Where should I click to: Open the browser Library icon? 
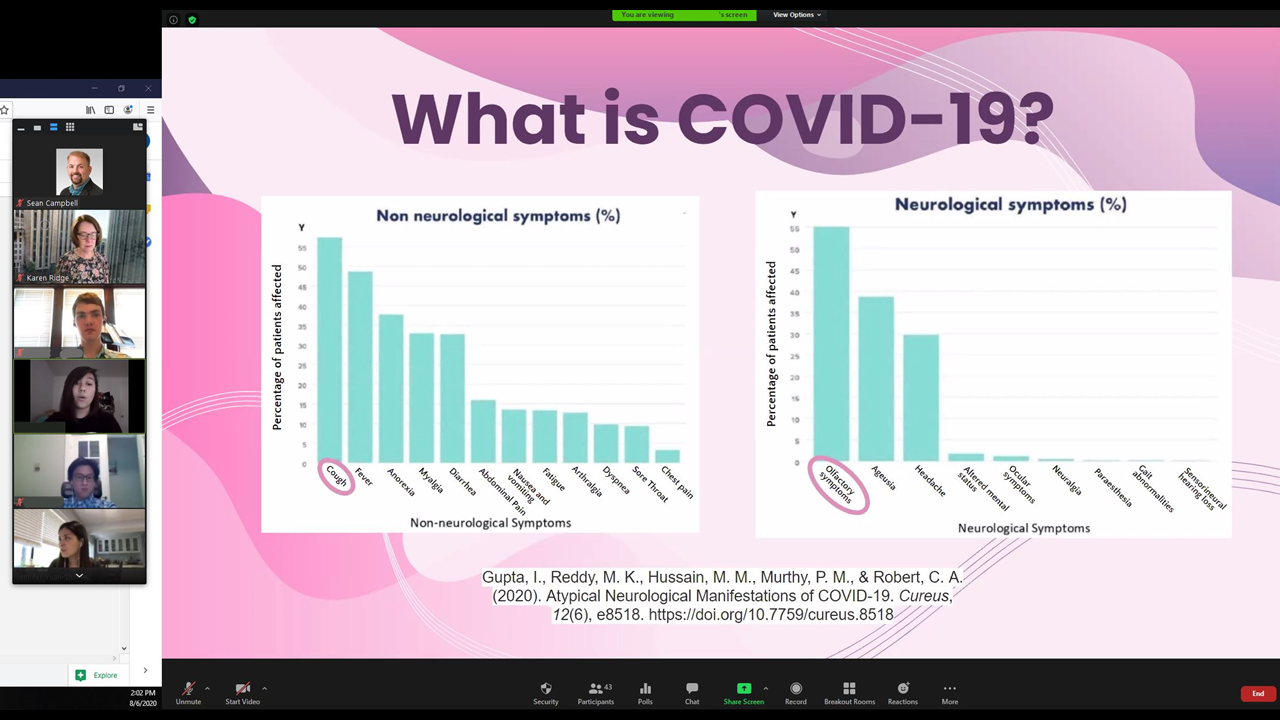click(90, 110)
